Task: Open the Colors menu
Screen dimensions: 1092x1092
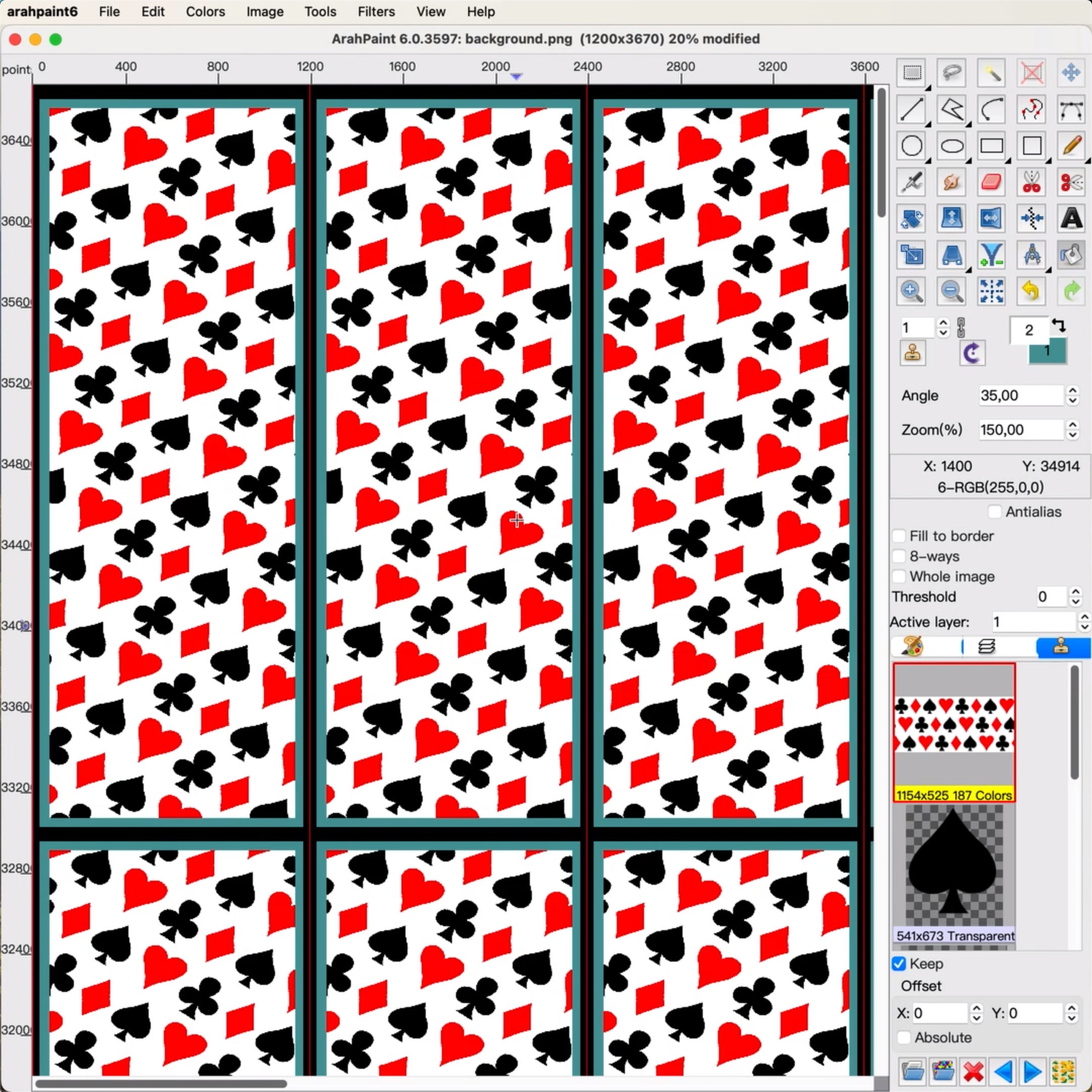Action: tap(205, 11)
